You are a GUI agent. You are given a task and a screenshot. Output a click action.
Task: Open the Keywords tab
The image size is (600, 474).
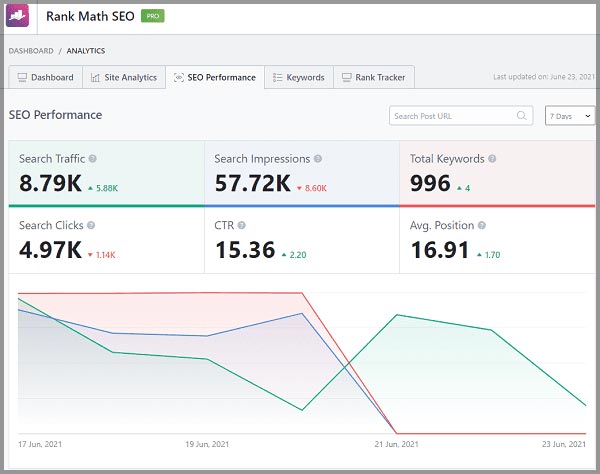pos(299,77)
